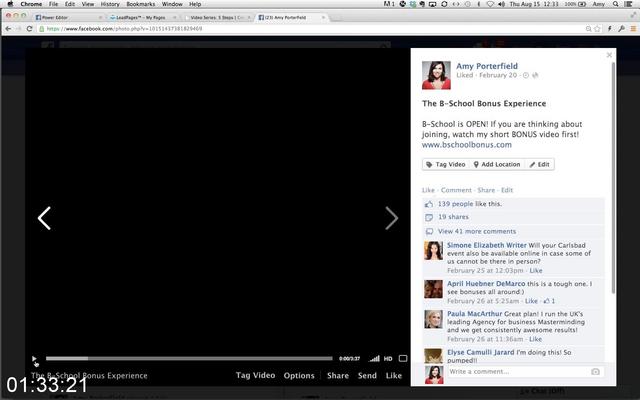Reload the page
Screen dimensions: 640x400
[29, 29]
